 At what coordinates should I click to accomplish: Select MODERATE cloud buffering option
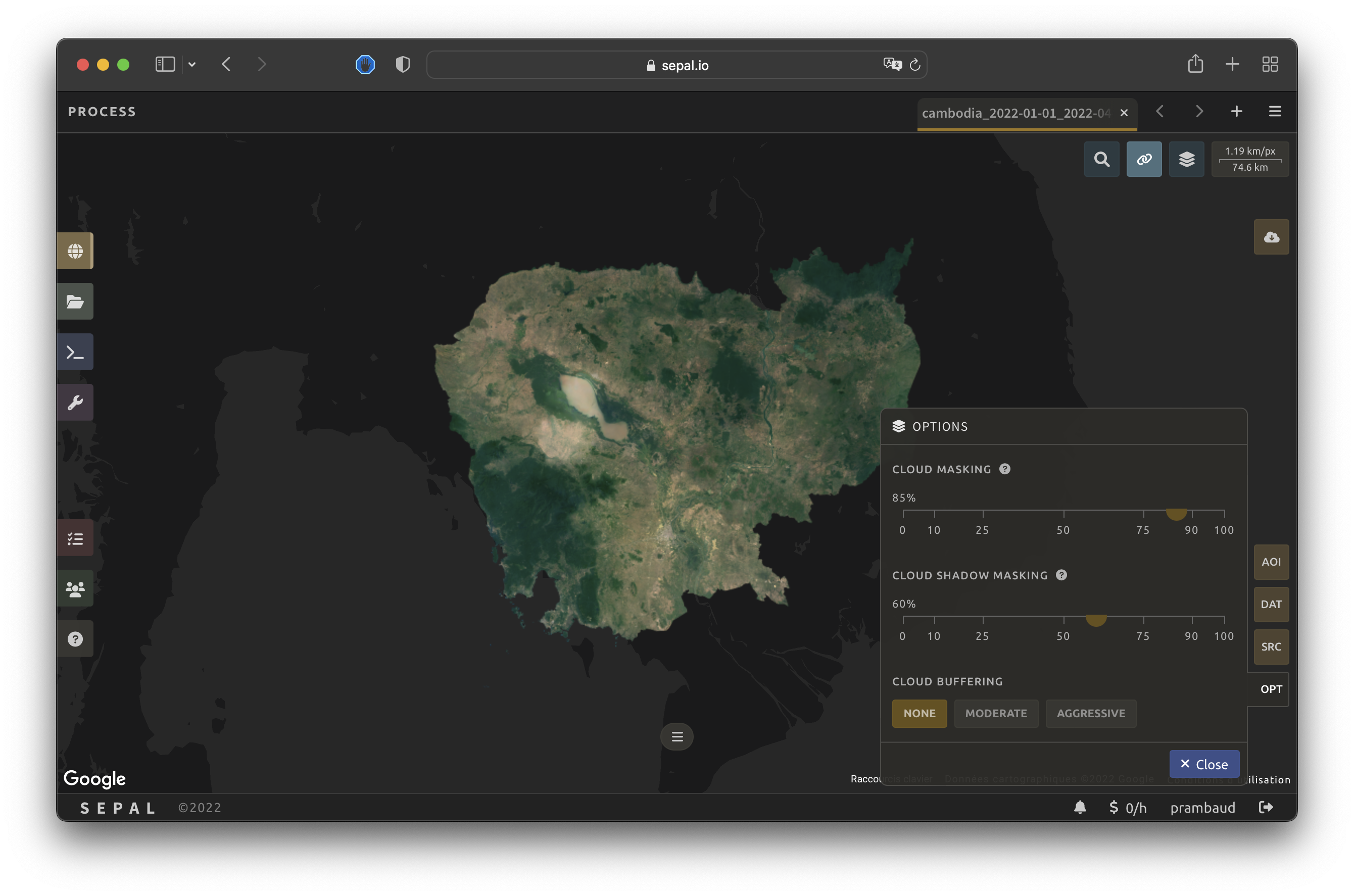tap(996, 713)
